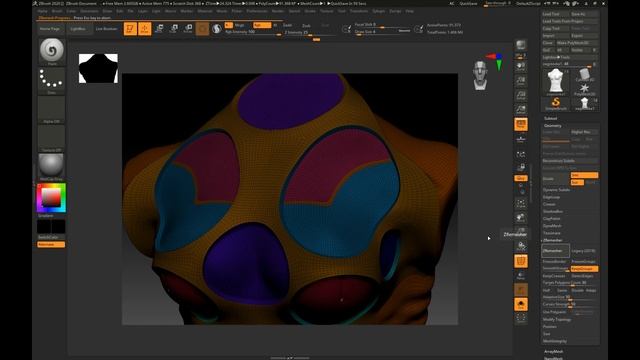Image resolution: width=640 pixels, height=360 pixels.
Task: Click the Live Boolean button
Action: tap(107, 29)
